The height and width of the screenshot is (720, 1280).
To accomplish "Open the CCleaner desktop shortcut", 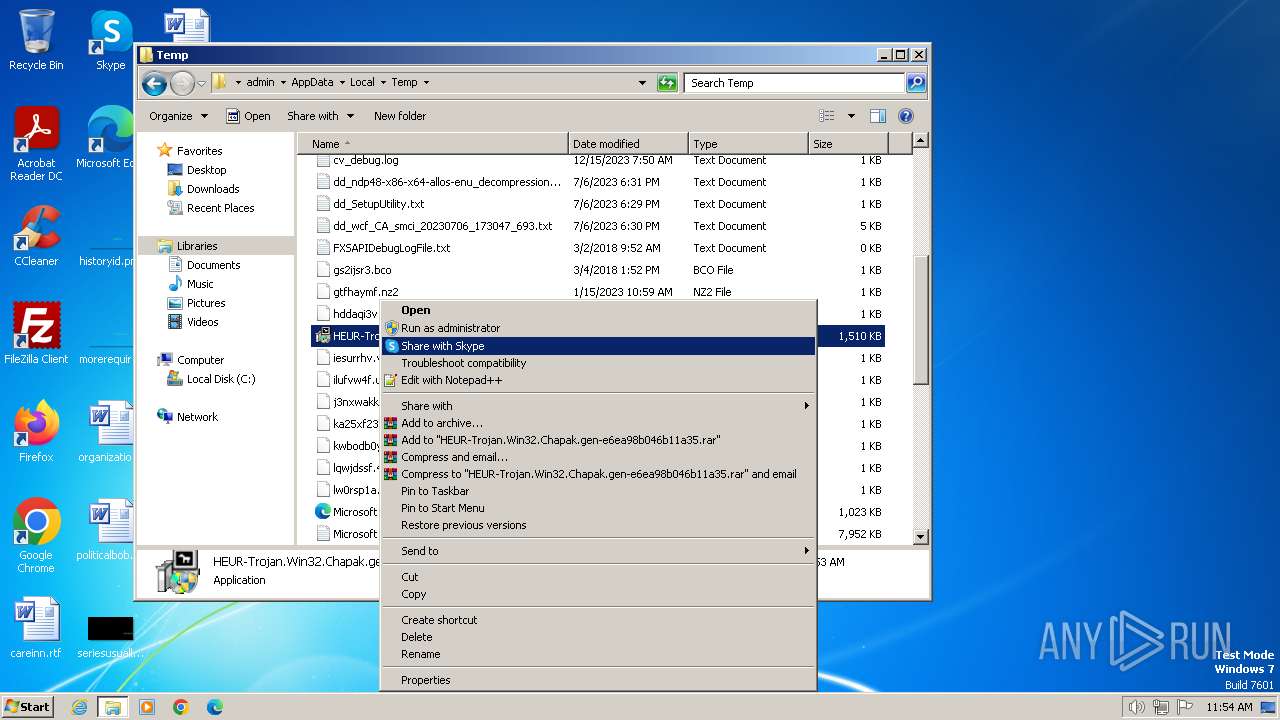I will tap(36, 236).
